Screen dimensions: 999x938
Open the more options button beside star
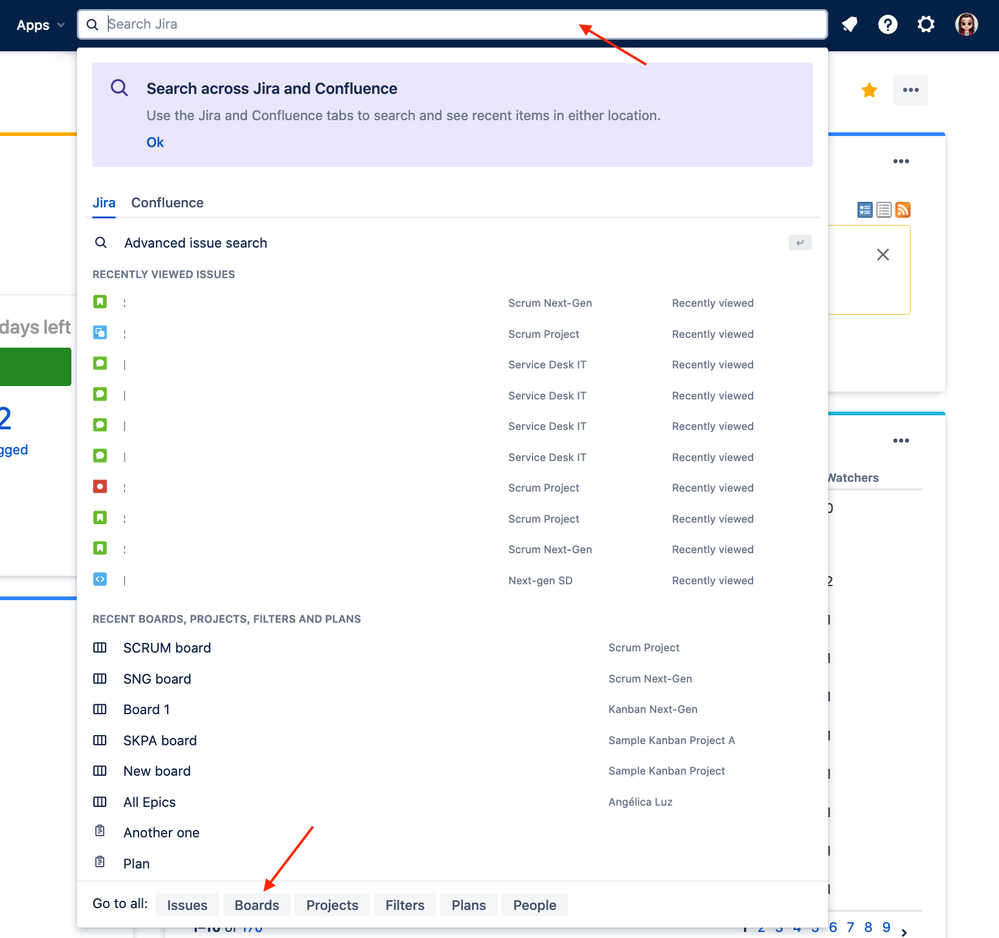(x=910, y=90)
